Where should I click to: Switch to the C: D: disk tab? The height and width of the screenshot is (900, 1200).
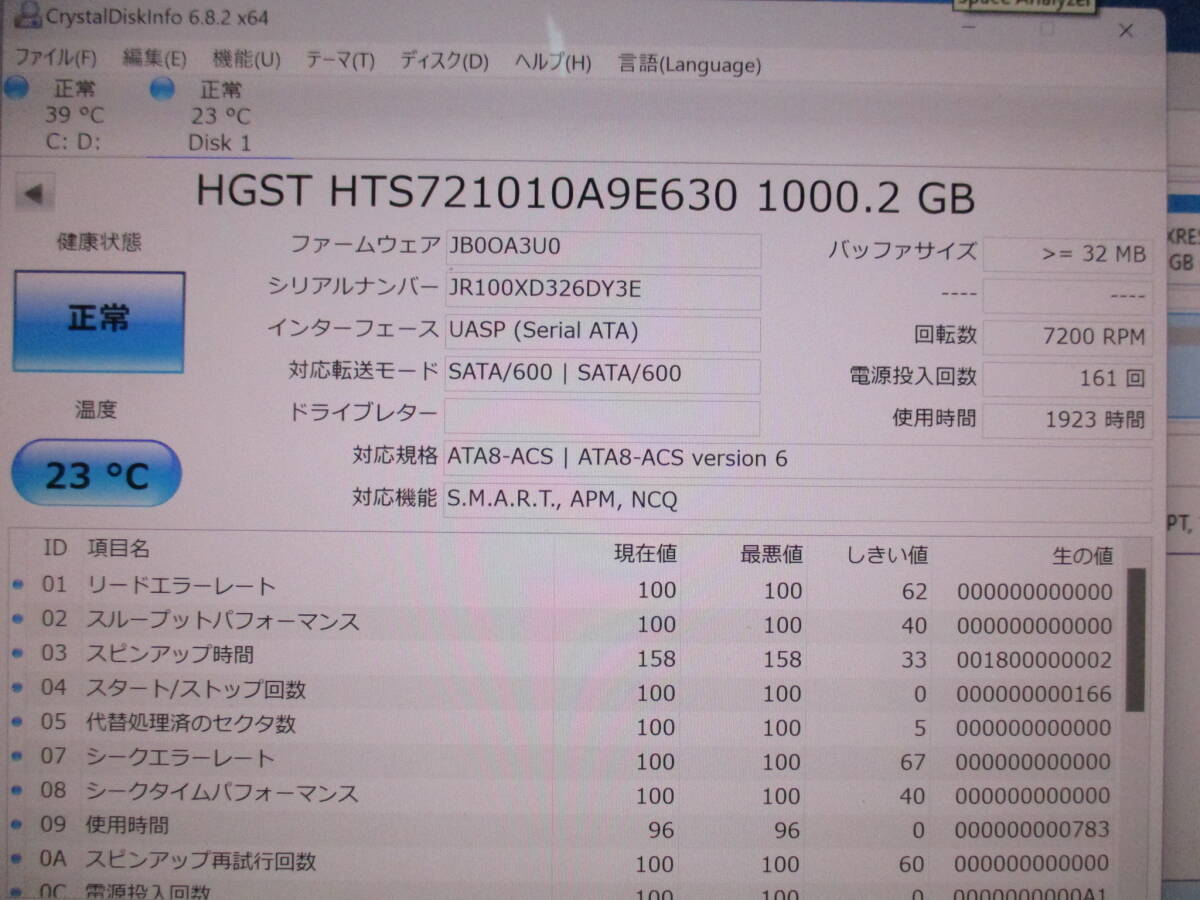click(x=73, y=115)
